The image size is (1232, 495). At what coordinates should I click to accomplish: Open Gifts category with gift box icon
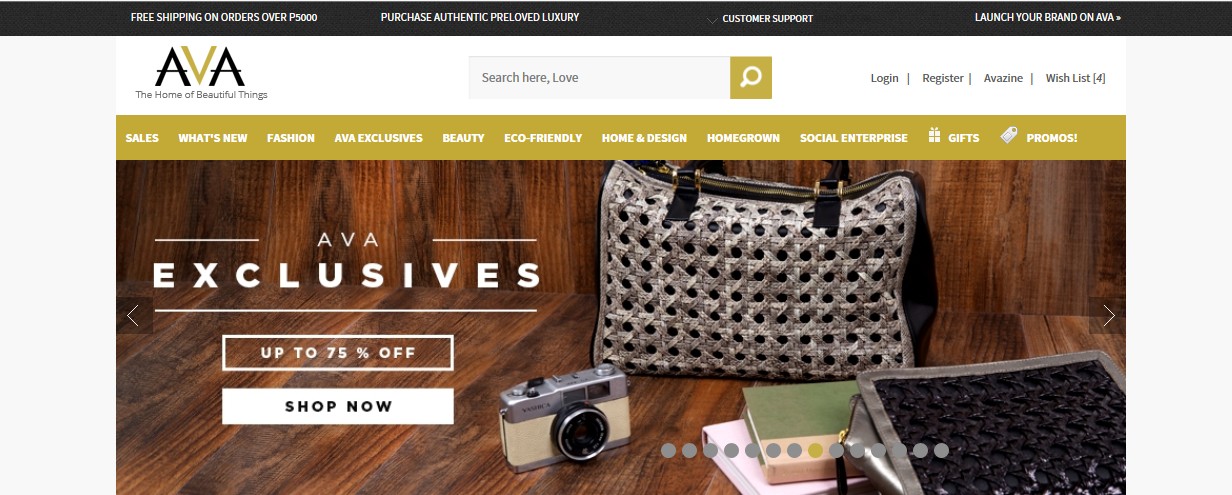(x=953, y=137)
